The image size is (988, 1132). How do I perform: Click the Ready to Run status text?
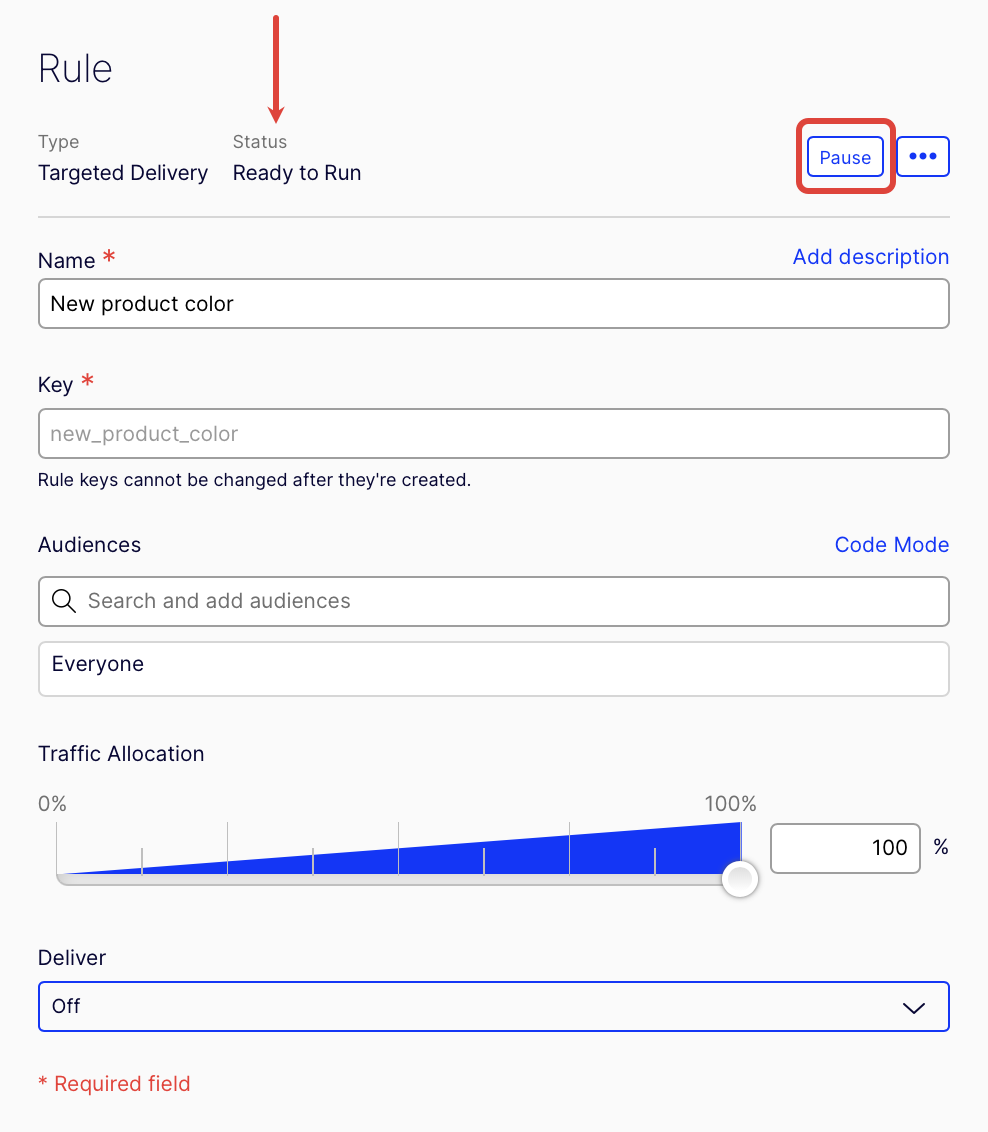[297, 173]
